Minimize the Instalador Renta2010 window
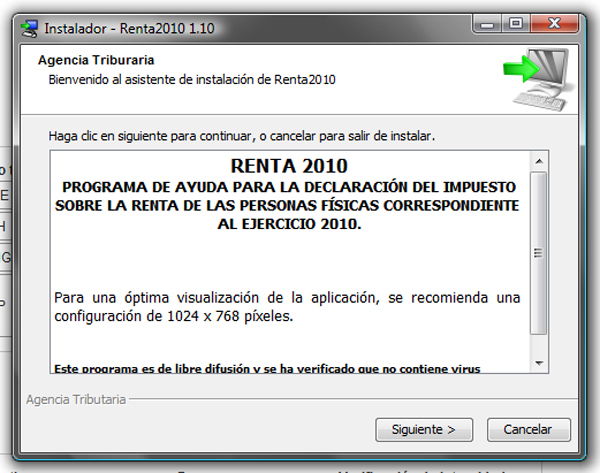Viewport: 600px width, 473px height. point(487,24)
